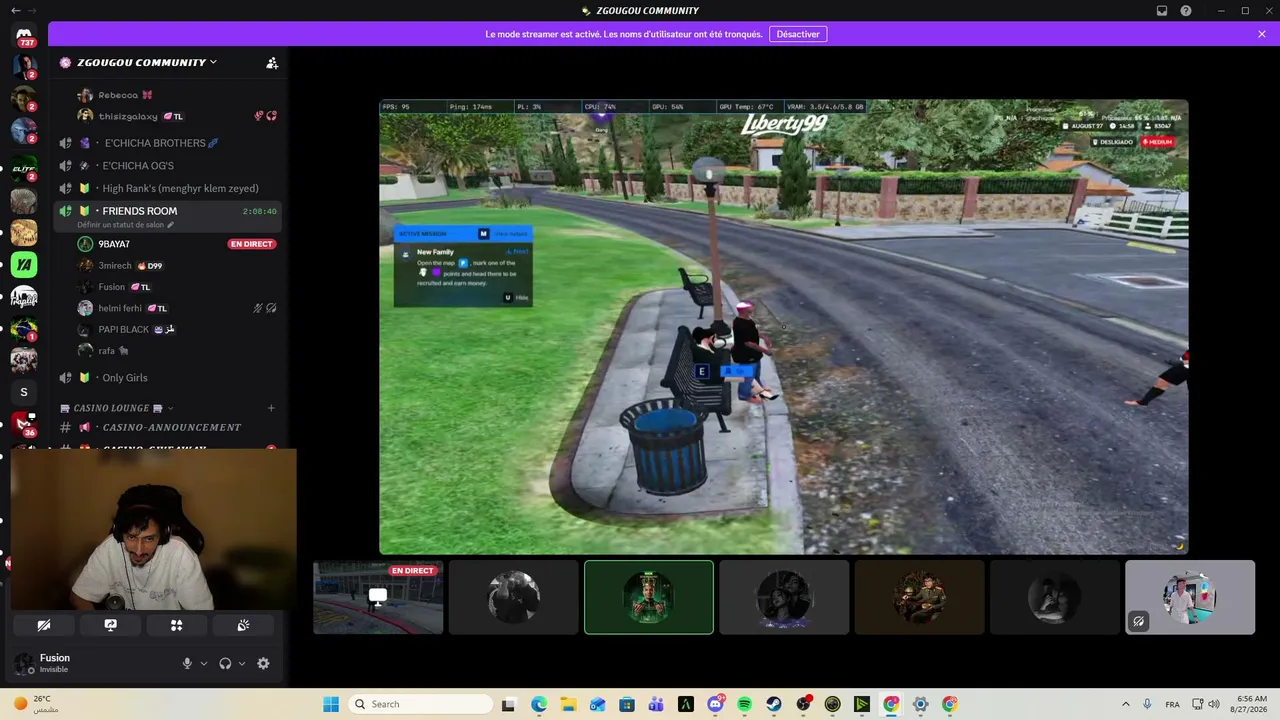Click the Windows taskbar Search box

tap(420, 704)
